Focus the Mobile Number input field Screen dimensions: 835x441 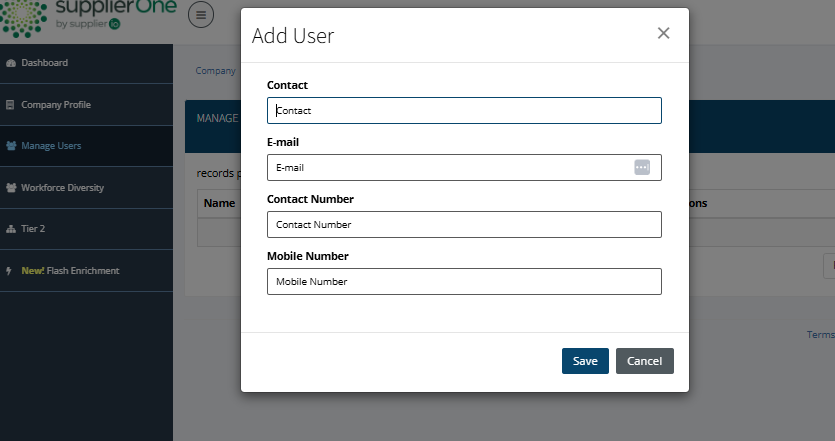coord(464,282)
